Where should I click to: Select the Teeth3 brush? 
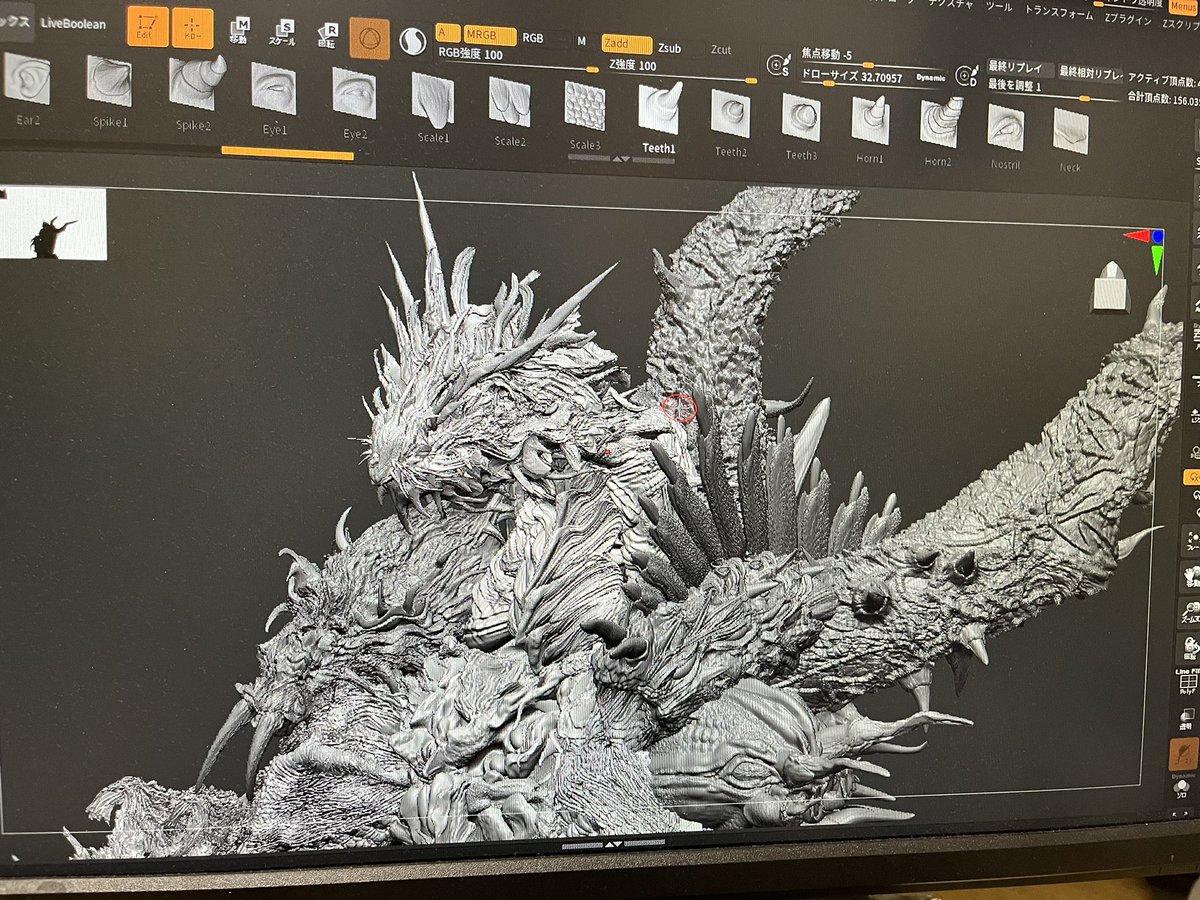pos(801,117)
